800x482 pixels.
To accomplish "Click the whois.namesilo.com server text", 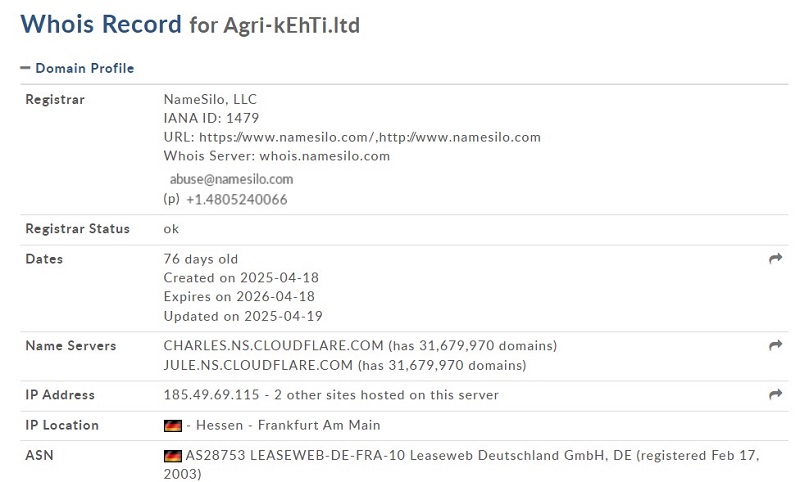I will coord(324,156).
